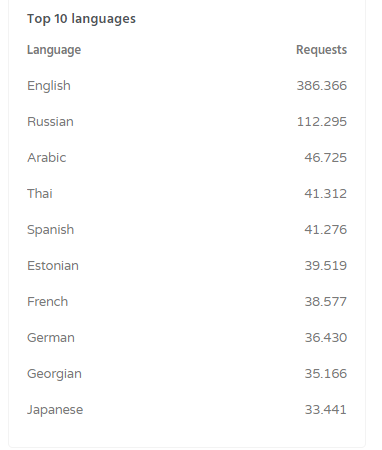Select the 46.725 requests value
Screen dimensions: 382x450
pyautogui.click(x=325, y=158)
